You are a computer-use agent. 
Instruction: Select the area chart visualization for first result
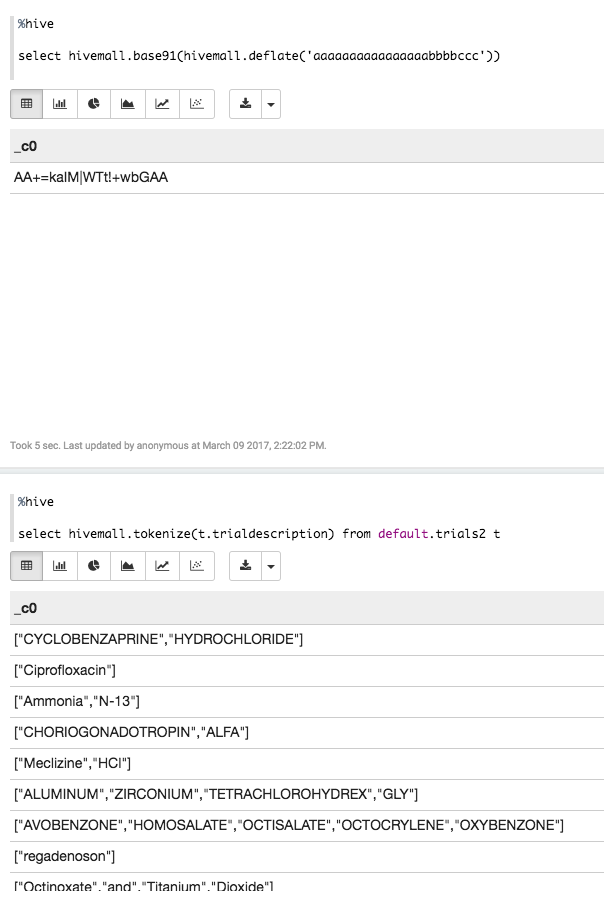127,103
